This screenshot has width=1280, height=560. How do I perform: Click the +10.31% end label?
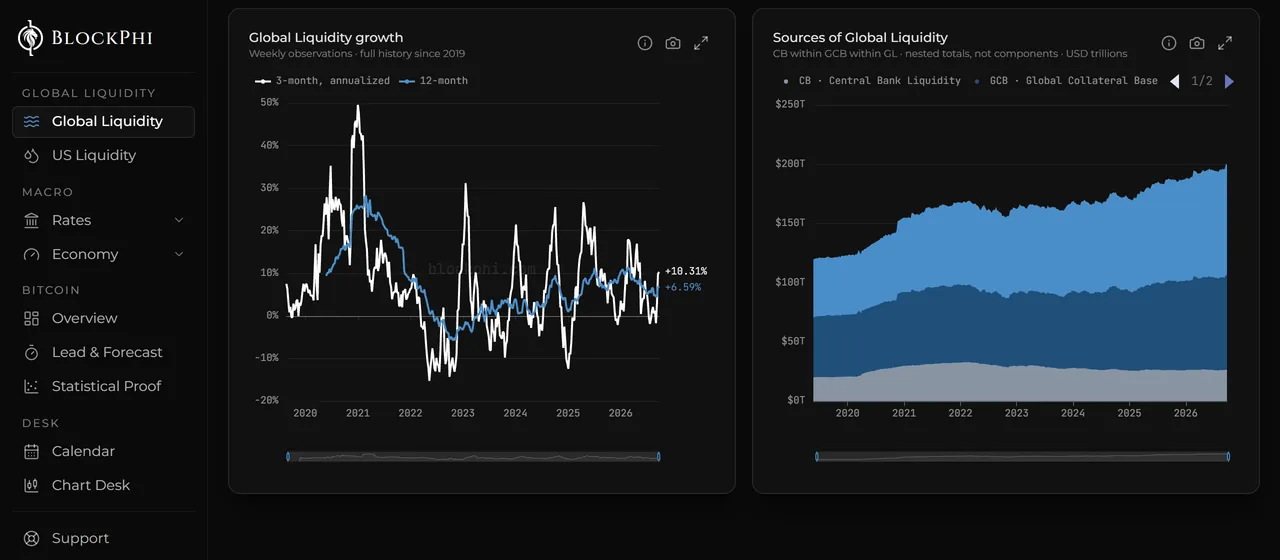(x=686, y=271)
